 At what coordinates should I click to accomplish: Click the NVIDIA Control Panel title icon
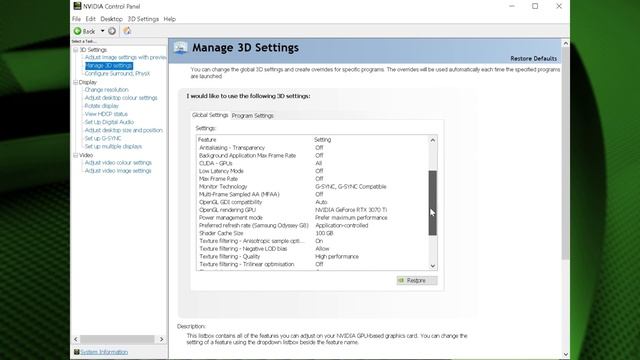[x=77, y=6]
